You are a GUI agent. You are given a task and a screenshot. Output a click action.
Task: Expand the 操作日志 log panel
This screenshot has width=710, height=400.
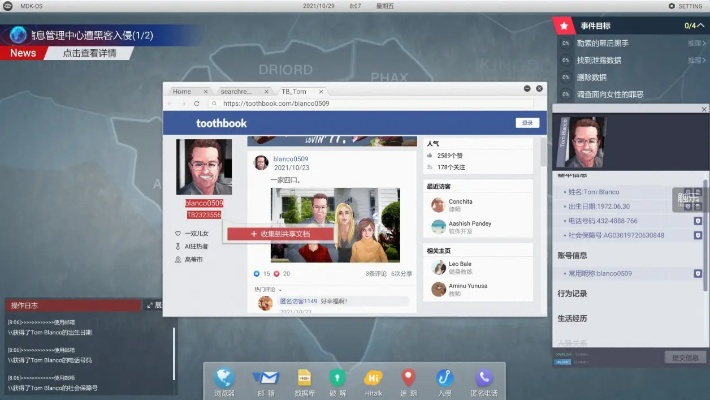point(150,305)
